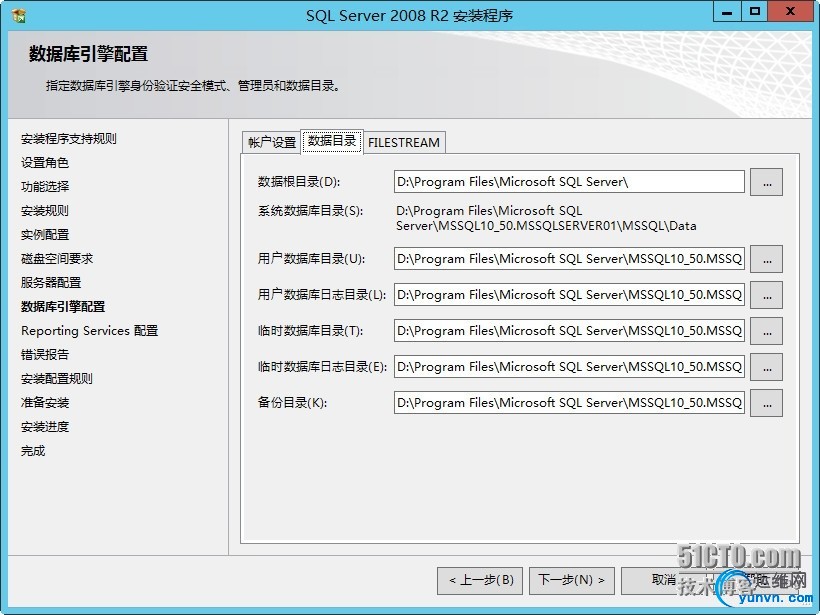Click the 临时数据库目录(T) path field
Viewport: 820px width, 615px height.
point(569,331)
